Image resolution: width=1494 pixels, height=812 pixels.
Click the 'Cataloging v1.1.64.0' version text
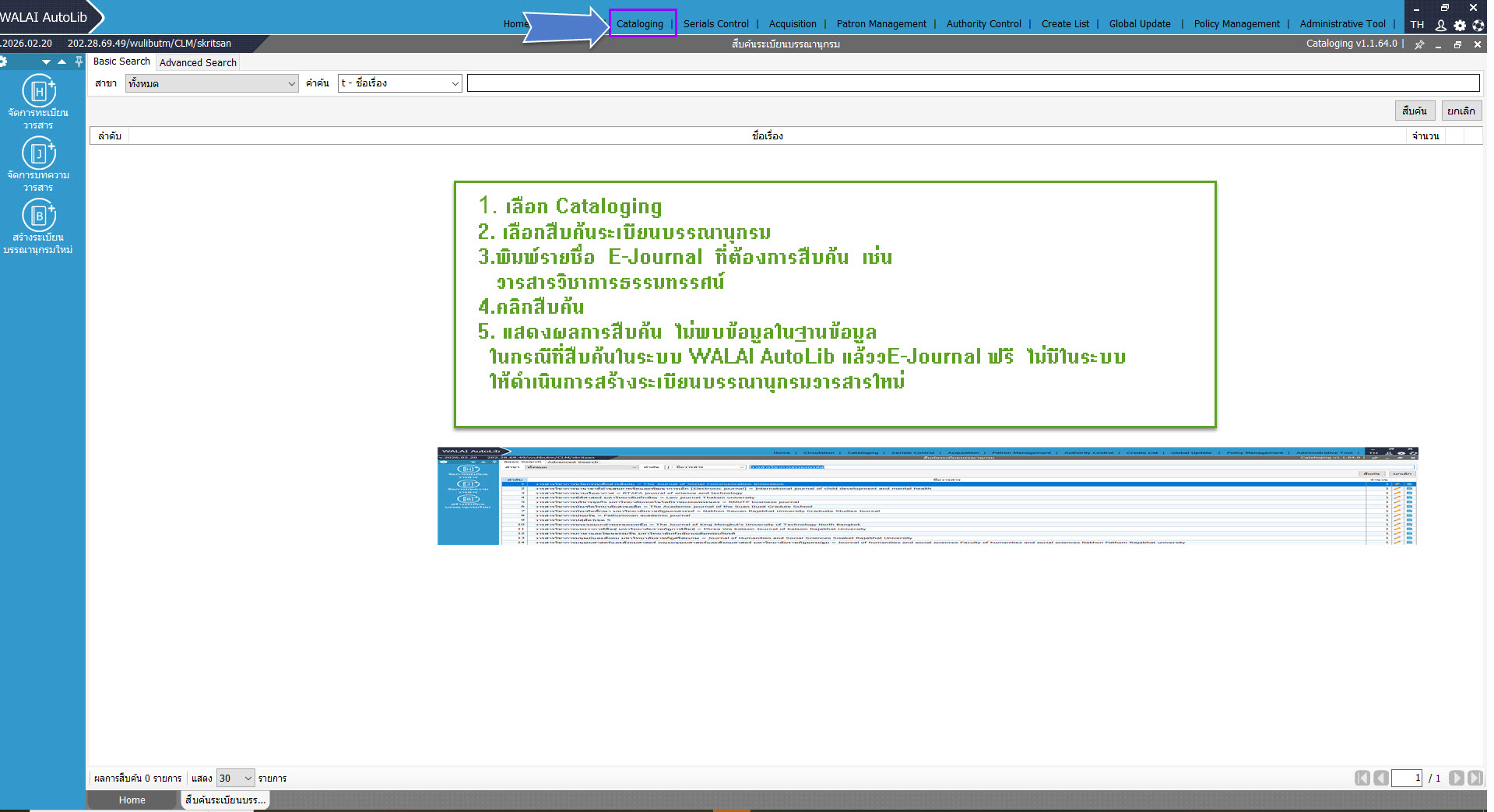(x=1352, y=44)
